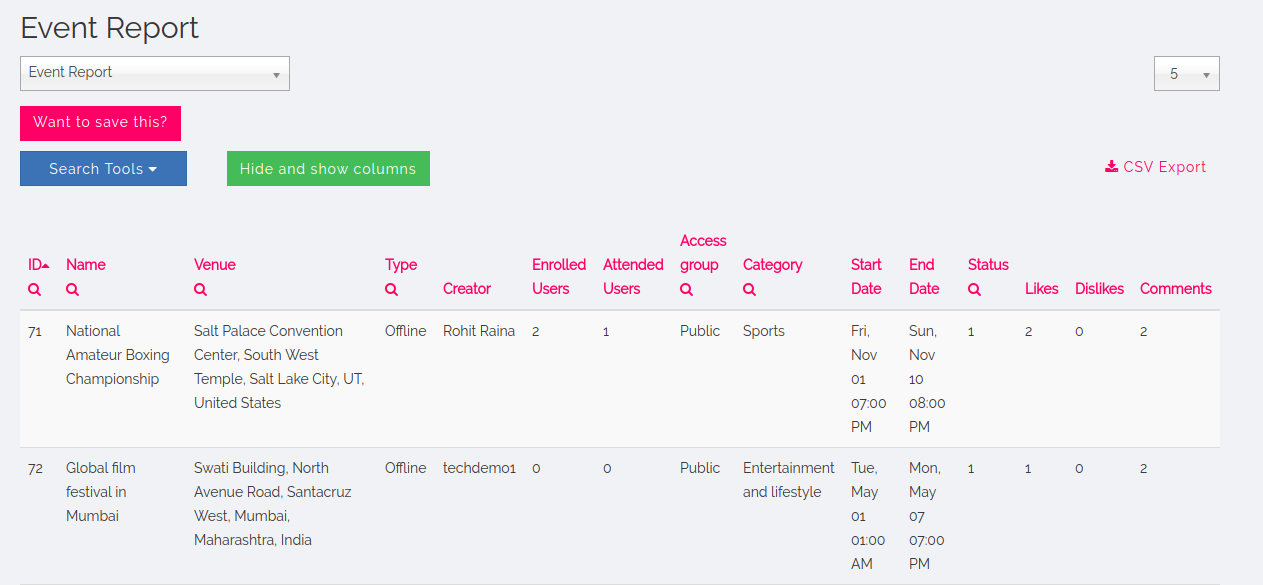Screen dimensions: 1263x585
Task: Open the Event Report dropdown
Action: (155, 73)
